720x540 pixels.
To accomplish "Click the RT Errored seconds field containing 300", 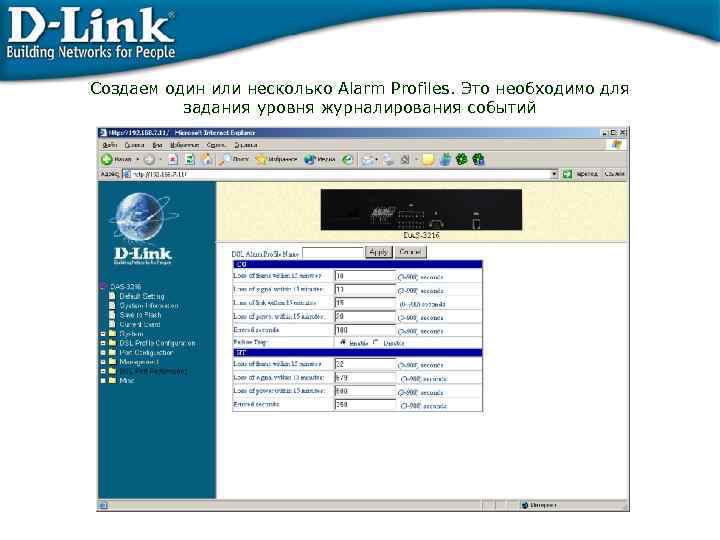I will tap(365, 405).
